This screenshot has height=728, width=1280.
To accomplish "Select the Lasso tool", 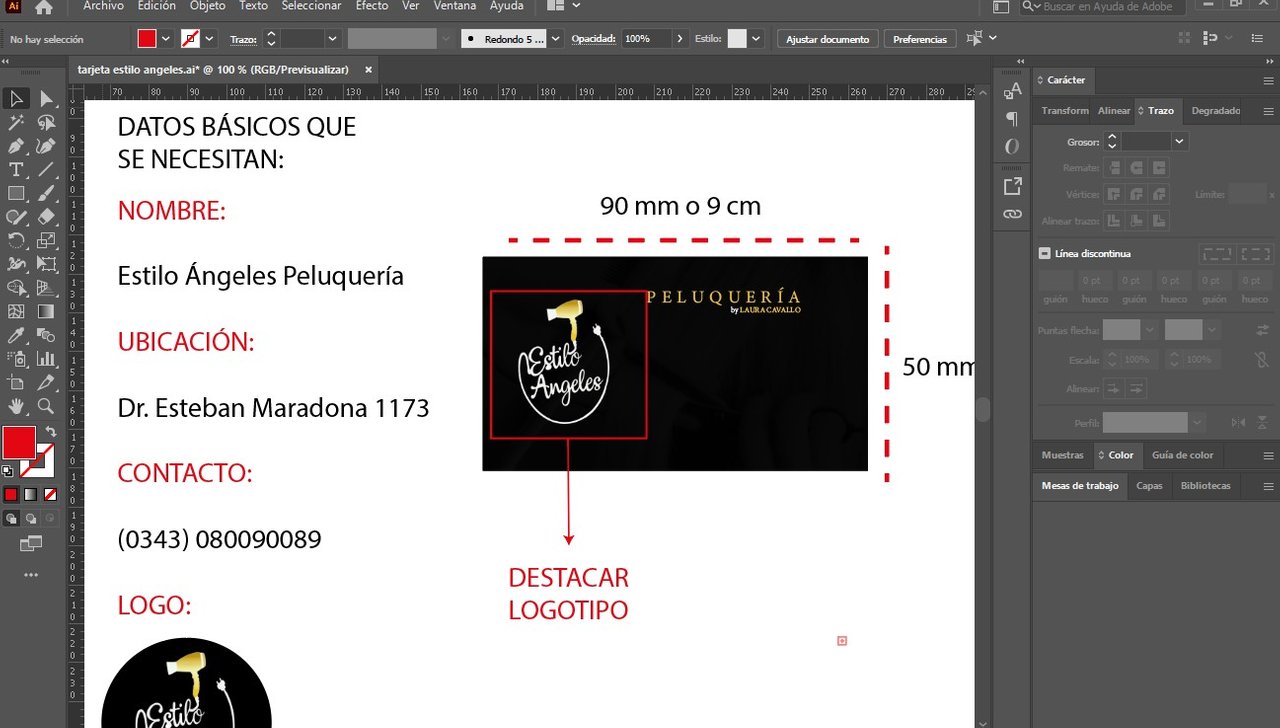I will pyautogui.click(x=46, y=122).
